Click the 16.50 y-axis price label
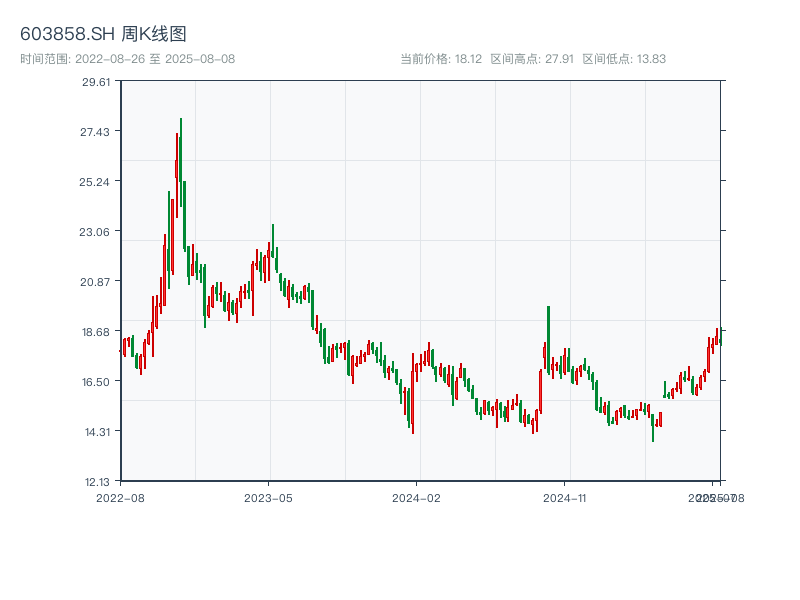The height and width of the screenshot is (600, 800). [96, 382]
